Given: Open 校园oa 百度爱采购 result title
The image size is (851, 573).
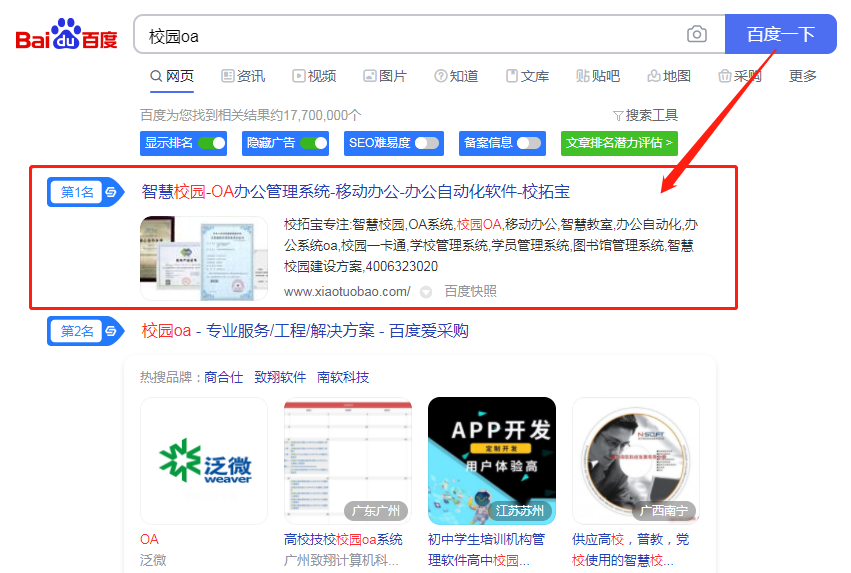Looking at the screenshot, I should tap(305, 330).
